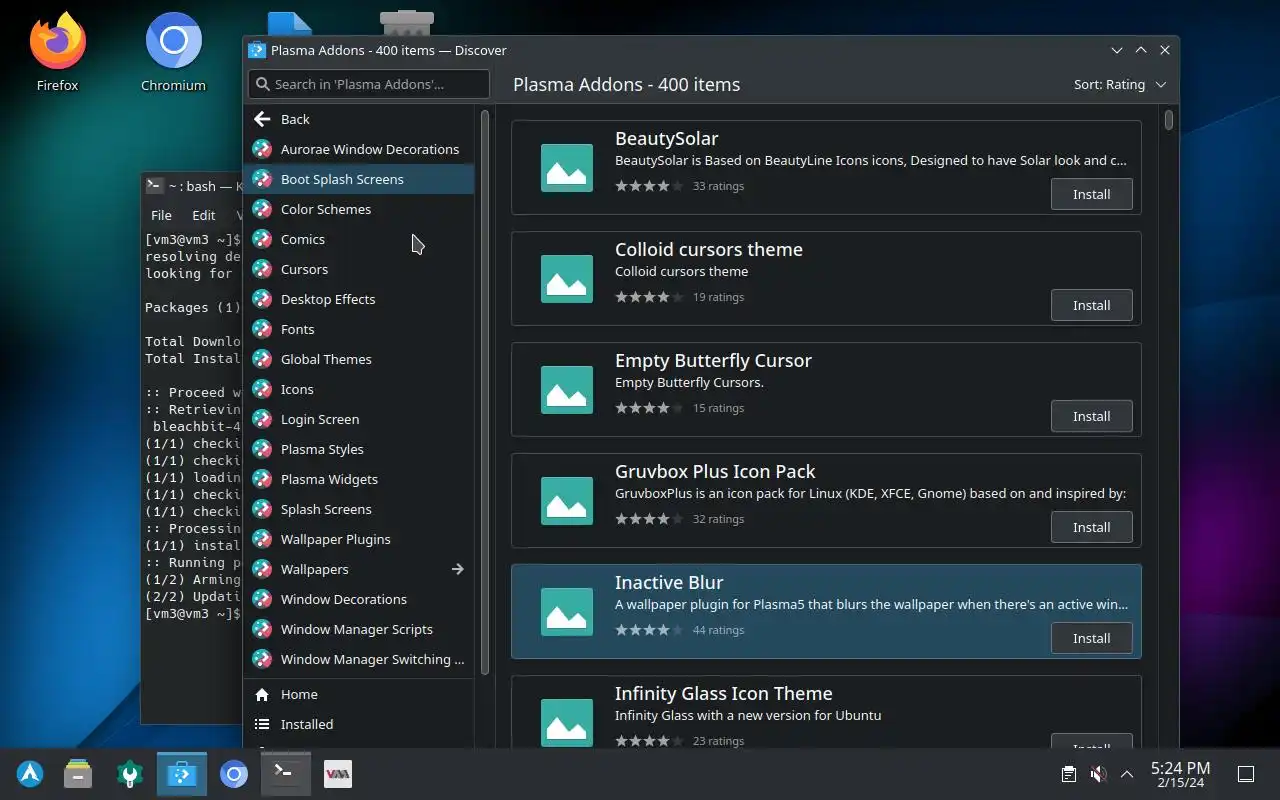The height and width of the screenshot is (800, 1280).
Task: Select Window Decorations category
Action: (359, 599)
